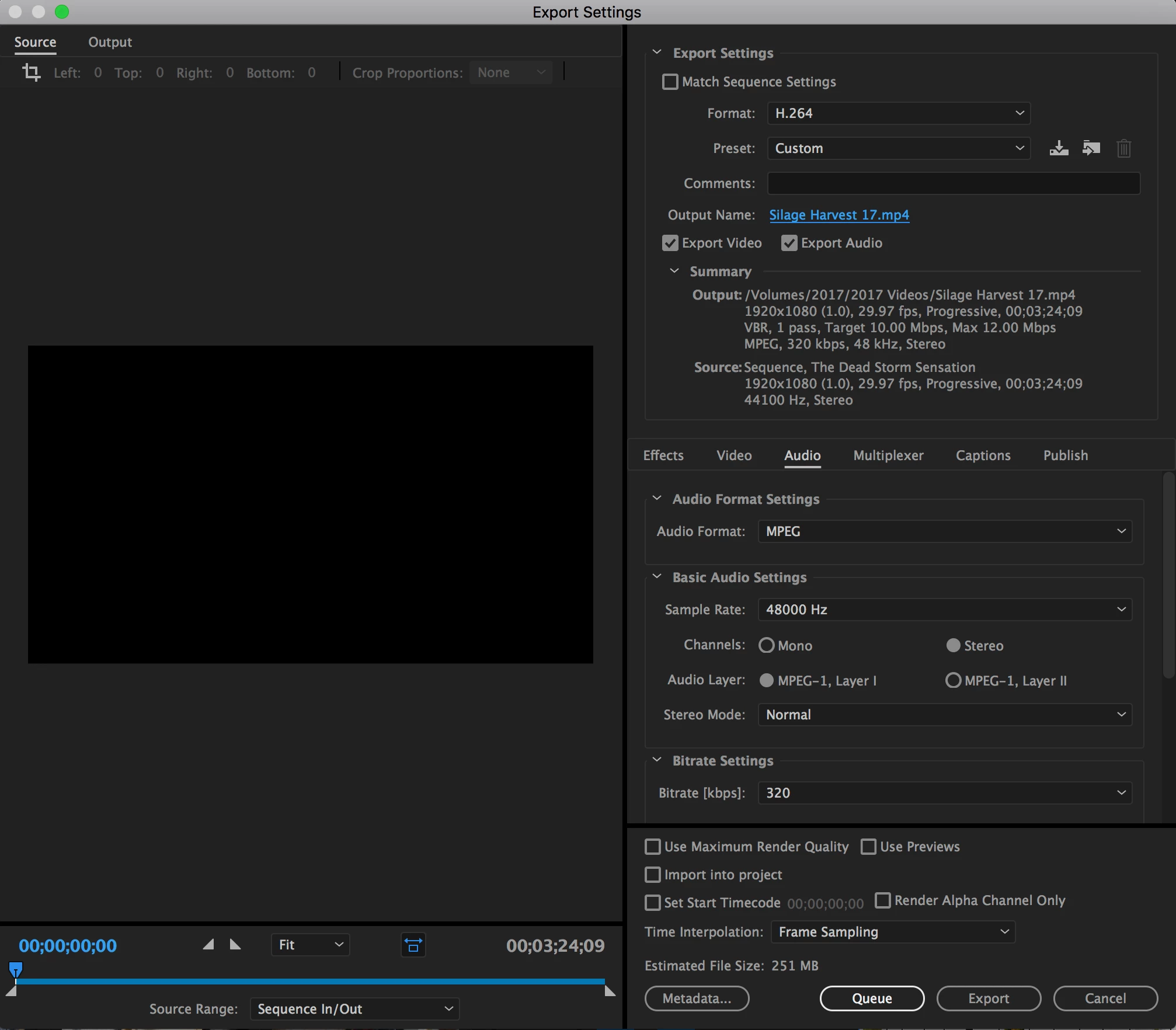Toggle the aspect ratio correction icon

[x=413, y=945]
